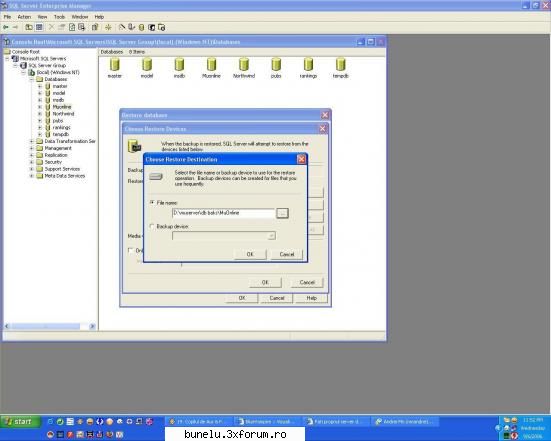
Task: Open the View menu
Action: (x=43, y=17)
